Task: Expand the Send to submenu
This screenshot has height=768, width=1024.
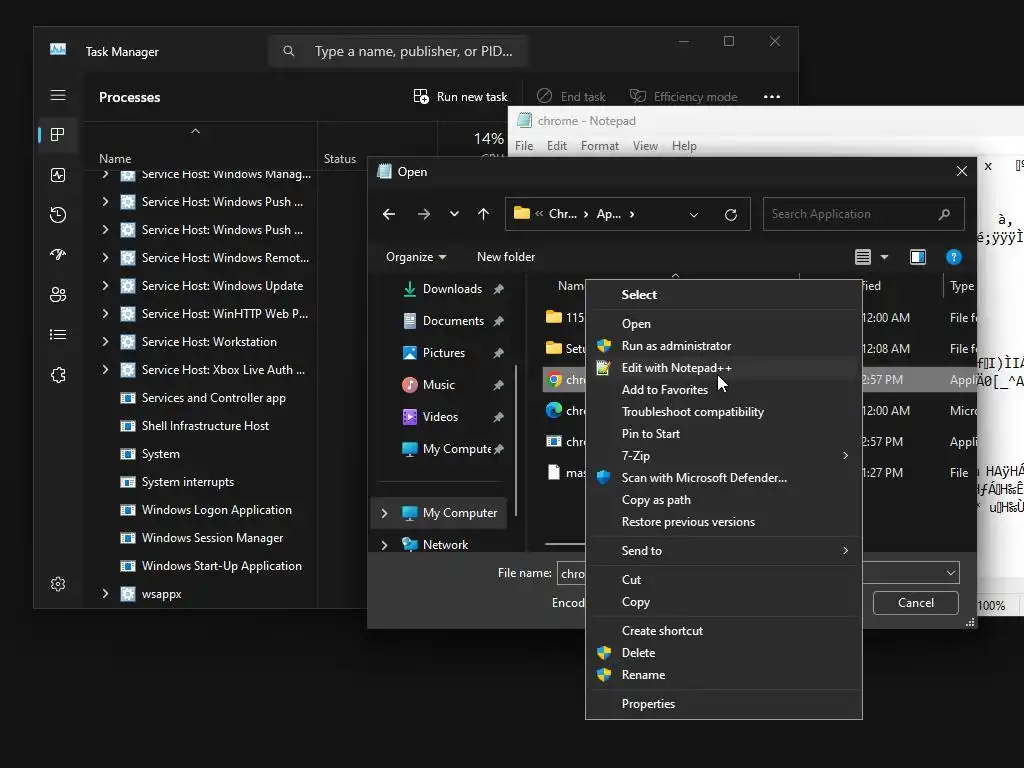Action: [x=724, y=551]
